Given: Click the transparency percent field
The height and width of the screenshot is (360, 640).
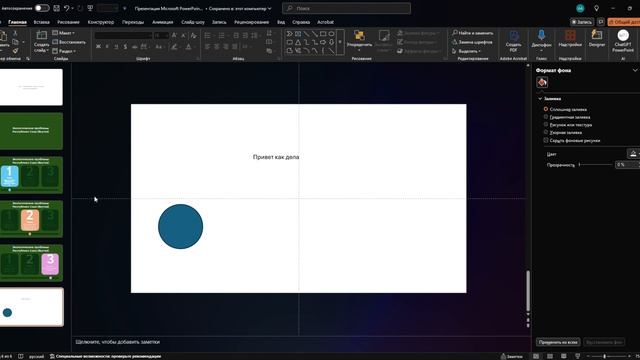Looking at the screenshot, I should [x=626, y=164].
